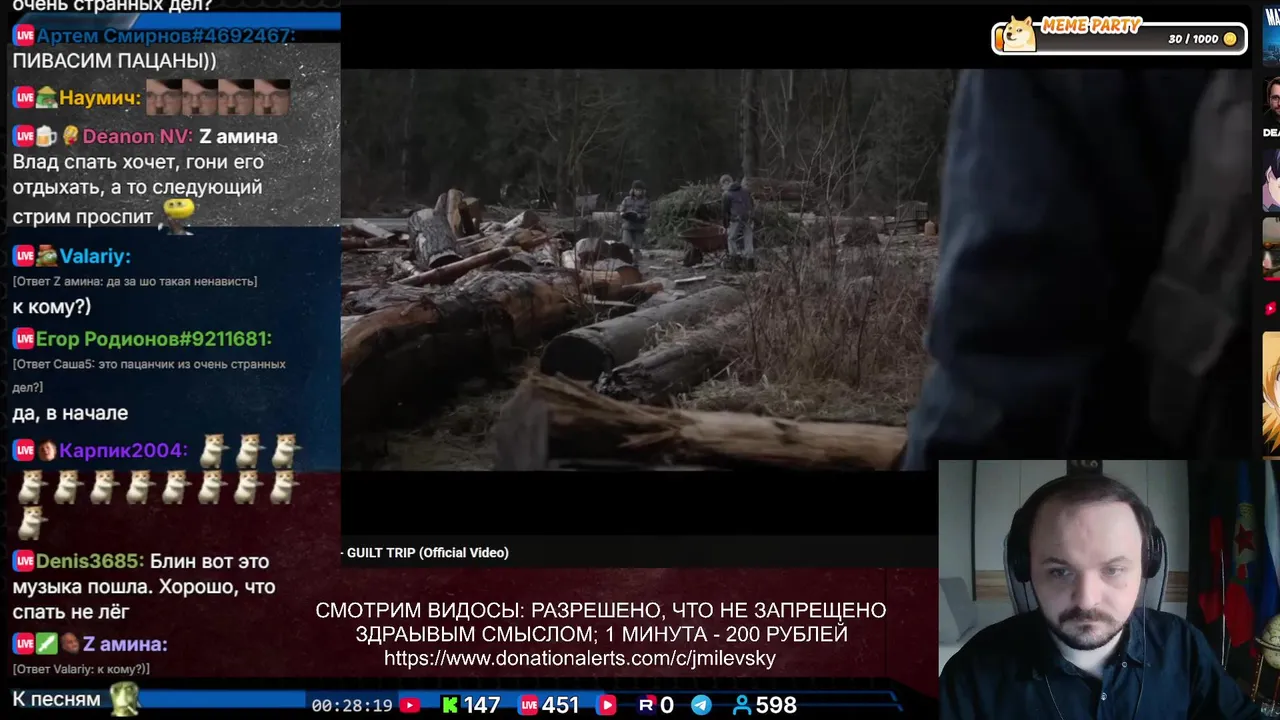Screen dimensions: 1280x720
Task: Click username Deanon NV in chat
Action: pos(137,136)
